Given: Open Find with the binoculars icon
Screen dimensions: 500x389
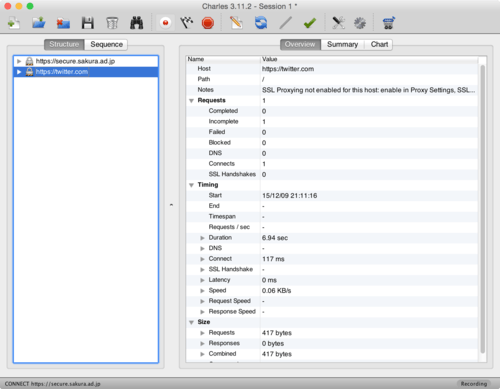Looking at the screenshot, I should click(137, 23).
